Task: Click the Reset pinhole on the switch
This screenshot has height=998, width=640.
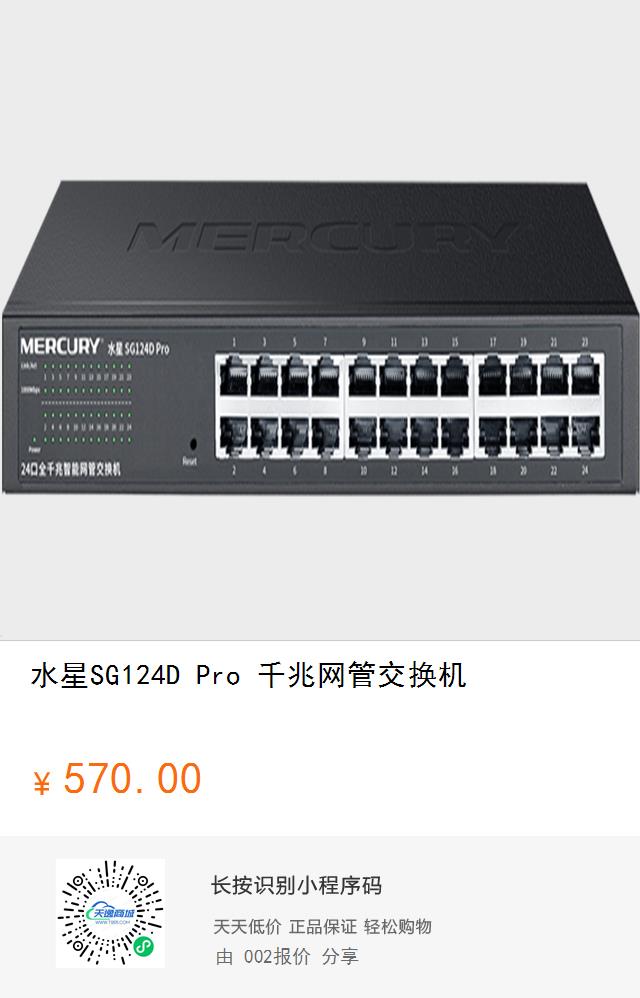Action: [x=193, y=444]
